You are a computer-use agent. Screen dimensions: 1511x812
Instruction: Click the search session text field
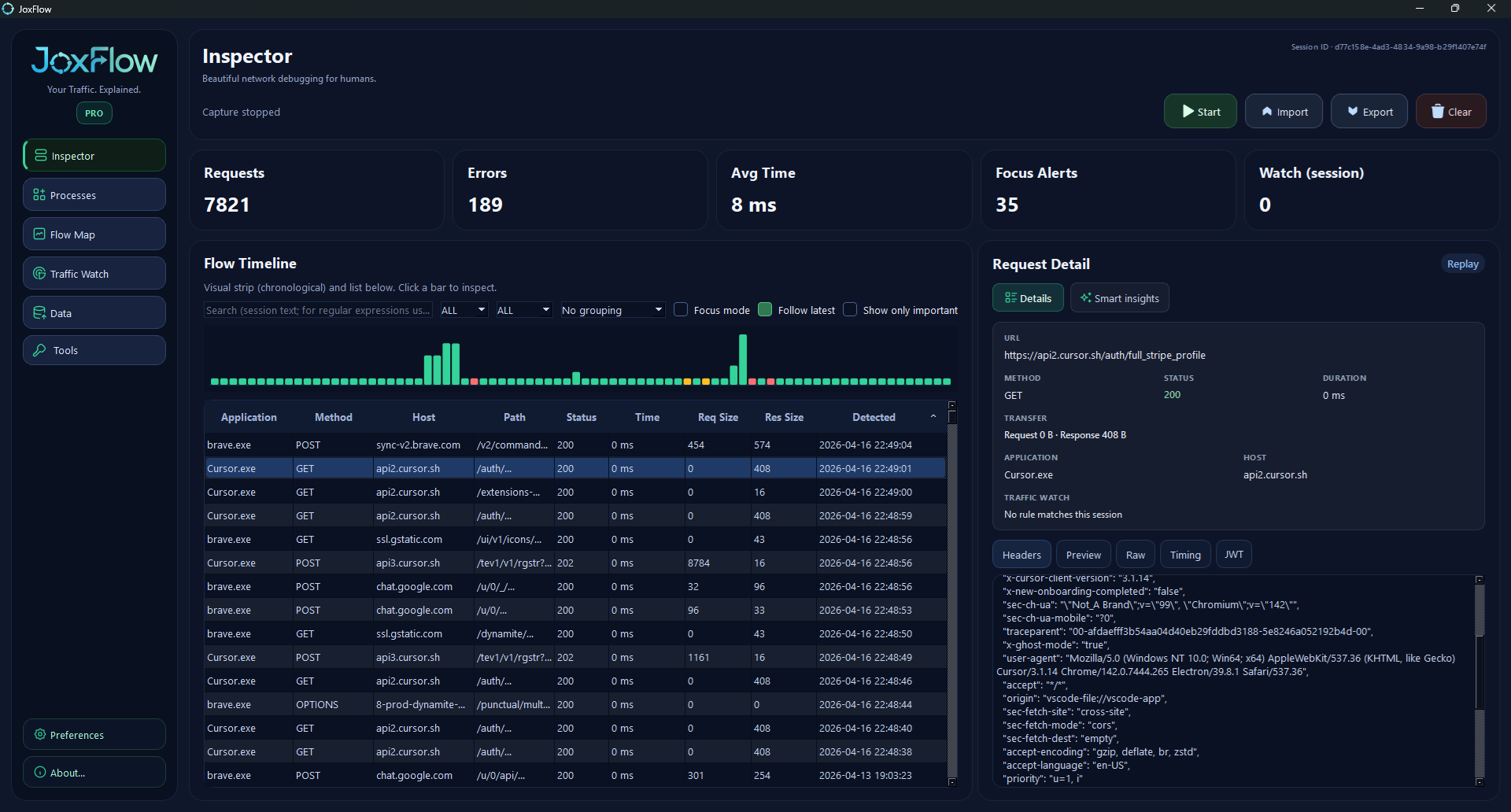pos(318,310)
